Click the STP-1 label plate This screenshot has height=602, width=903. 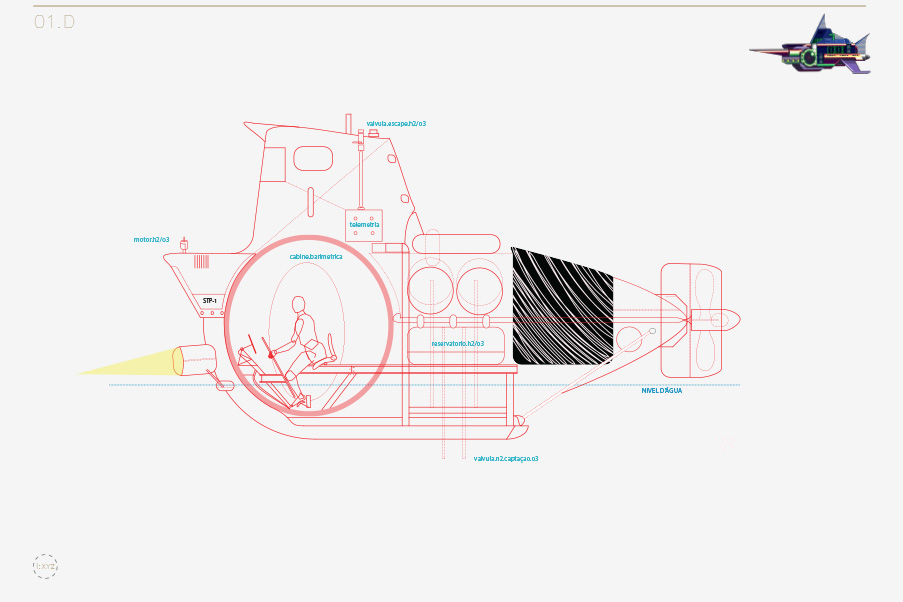(210, 300)
